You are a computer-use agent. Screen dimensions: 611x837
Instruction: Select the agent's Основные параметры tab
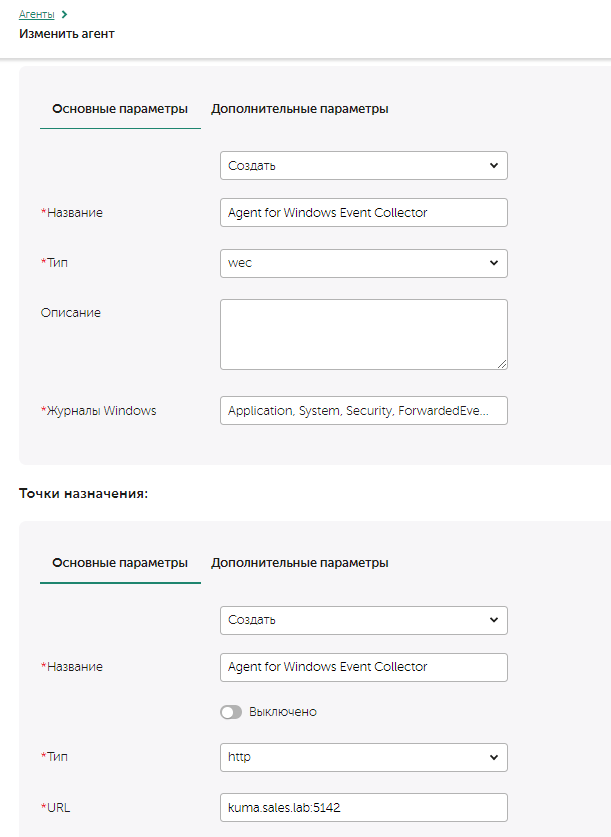click(120, 109)
